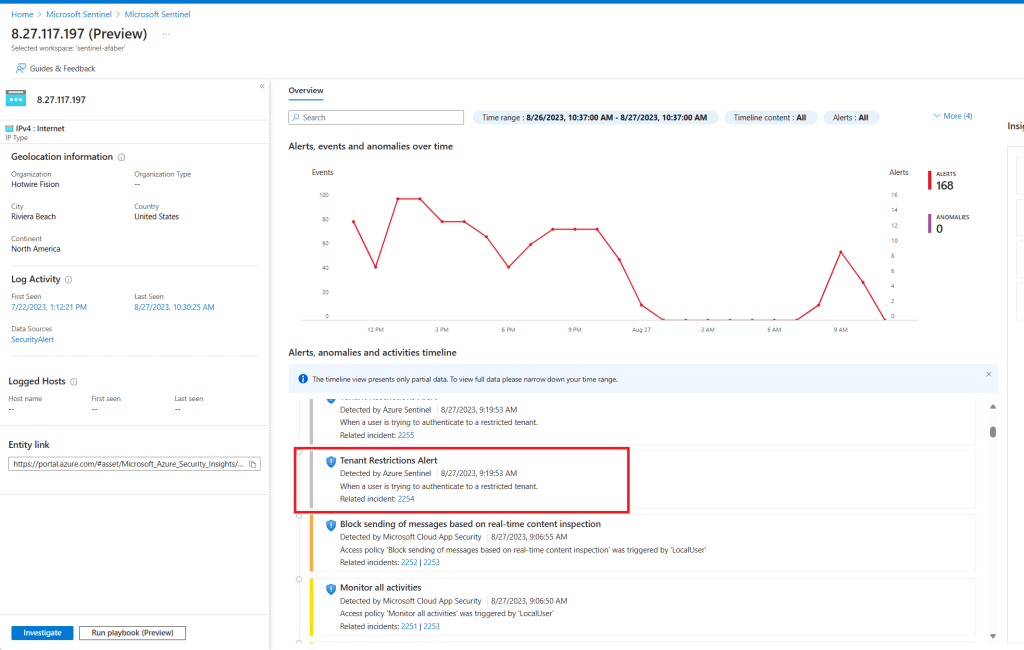1024x650 pixels.
Task: Click shield icon of Tenant Restrictions Alert
Action: click(x=331, y=461)
